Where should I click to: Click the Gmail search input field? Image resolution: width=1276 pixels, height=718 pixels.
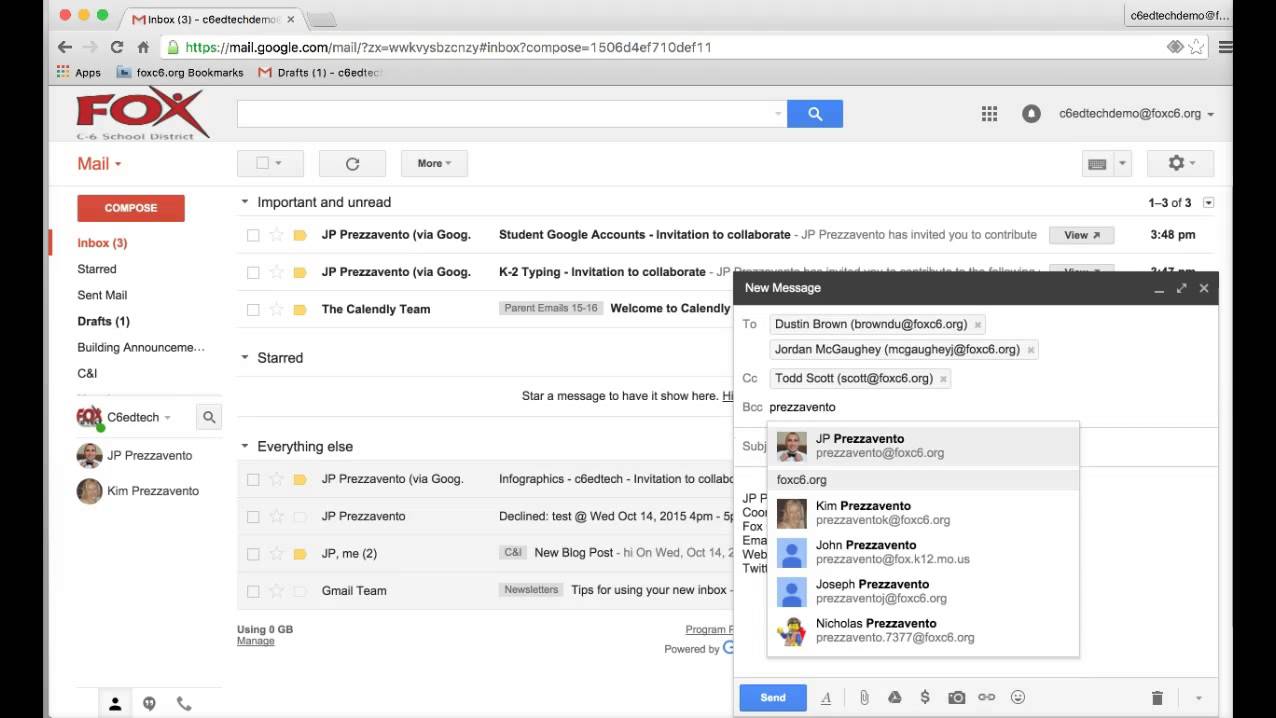[511, 114]
